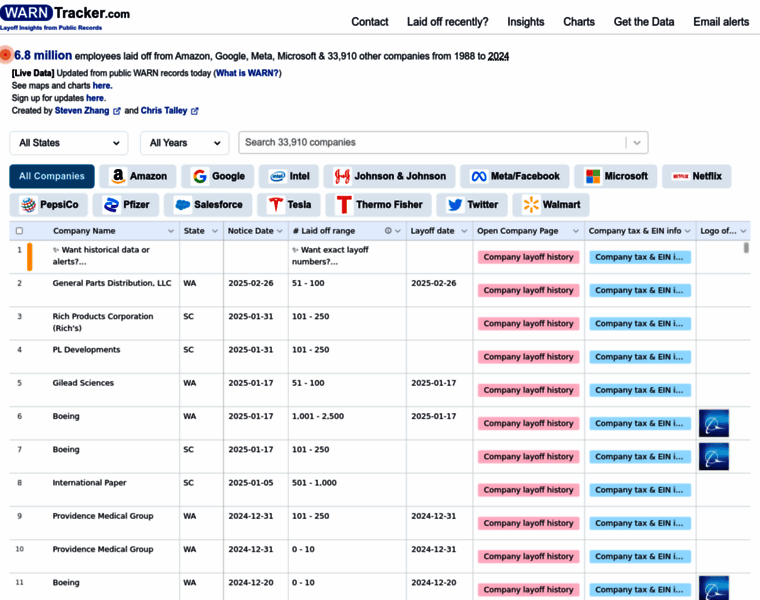Toggle the select-all checkbox in table header
Viewport: 760px width, 600px height.
[19, 231]
